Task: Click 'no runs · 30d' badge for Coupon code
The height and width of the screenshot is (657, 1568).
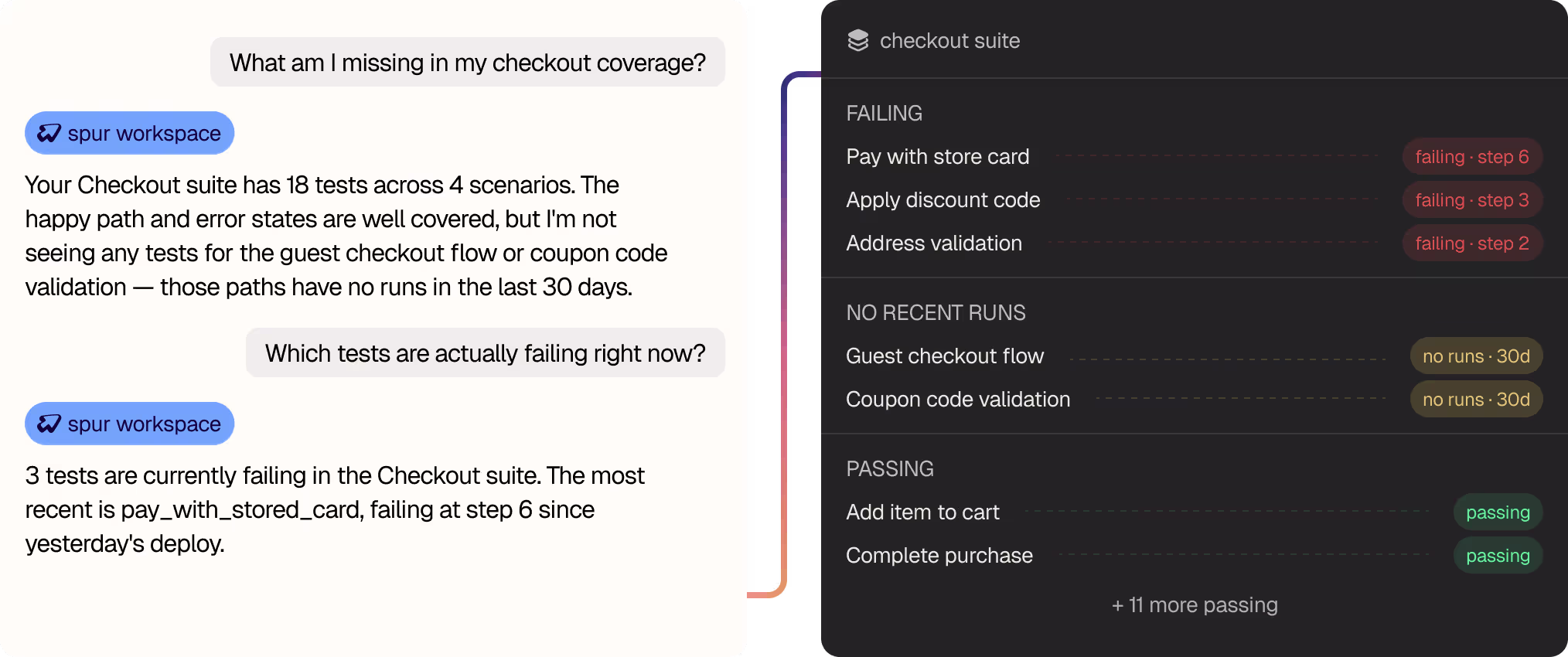Action: tap(1476, 399)
